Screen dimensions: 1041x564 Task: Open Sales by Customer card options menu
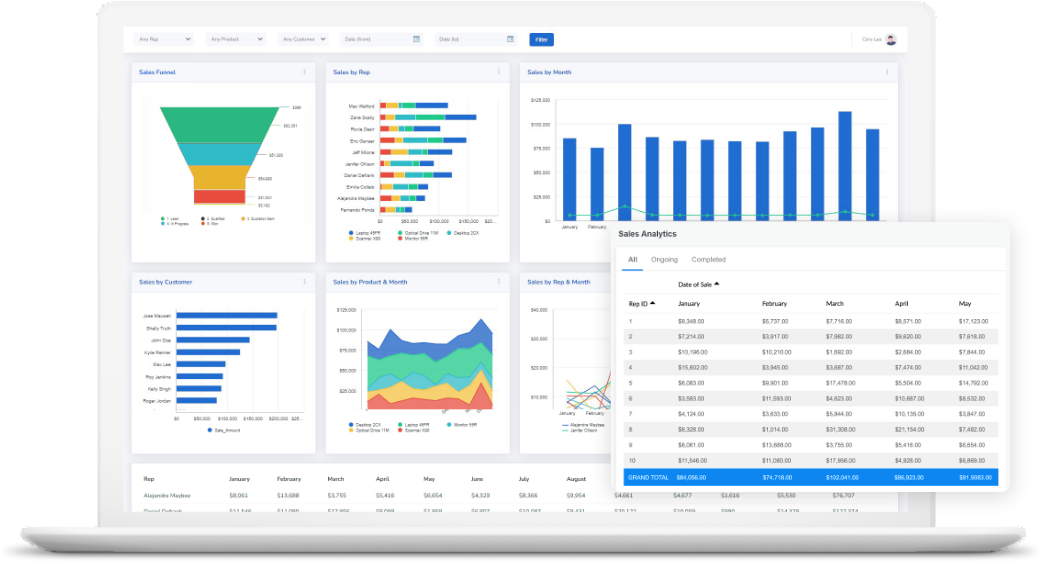point(305,282)
